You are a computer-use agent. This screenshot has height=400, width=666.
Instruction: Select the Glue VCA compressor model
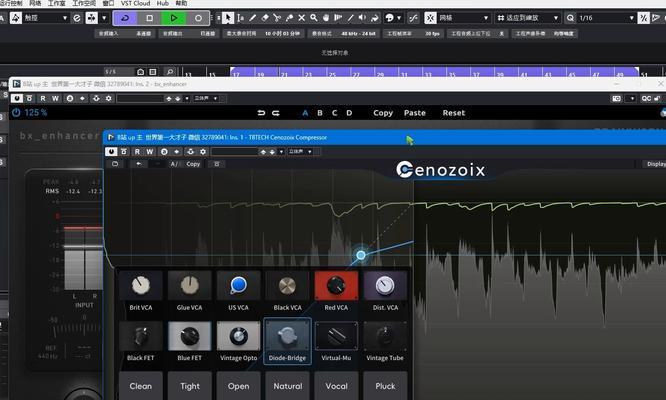point(189,292)
